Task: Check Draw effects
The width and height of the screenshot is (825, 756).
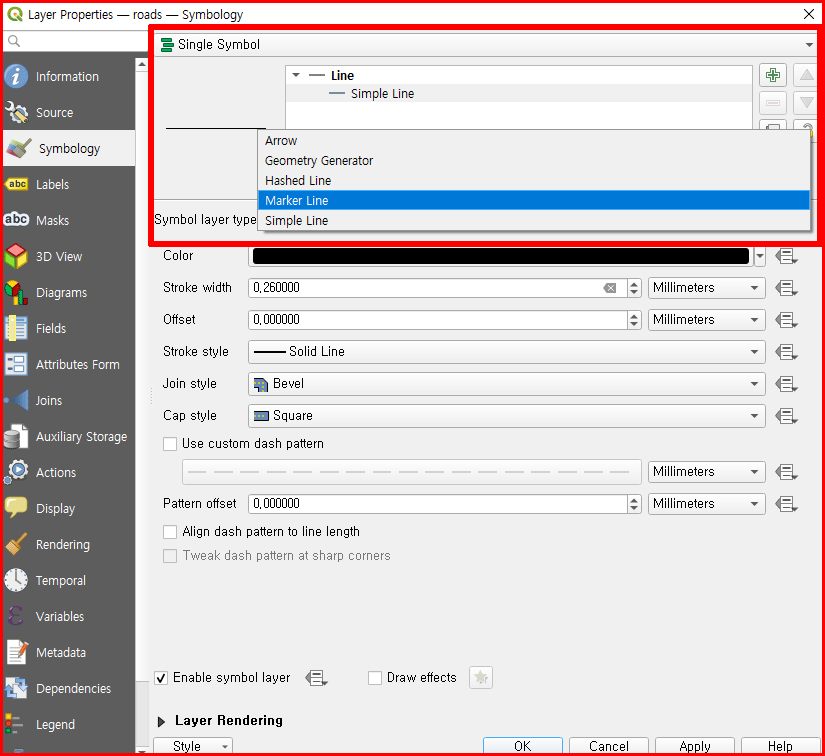Action: click(375, 678)
